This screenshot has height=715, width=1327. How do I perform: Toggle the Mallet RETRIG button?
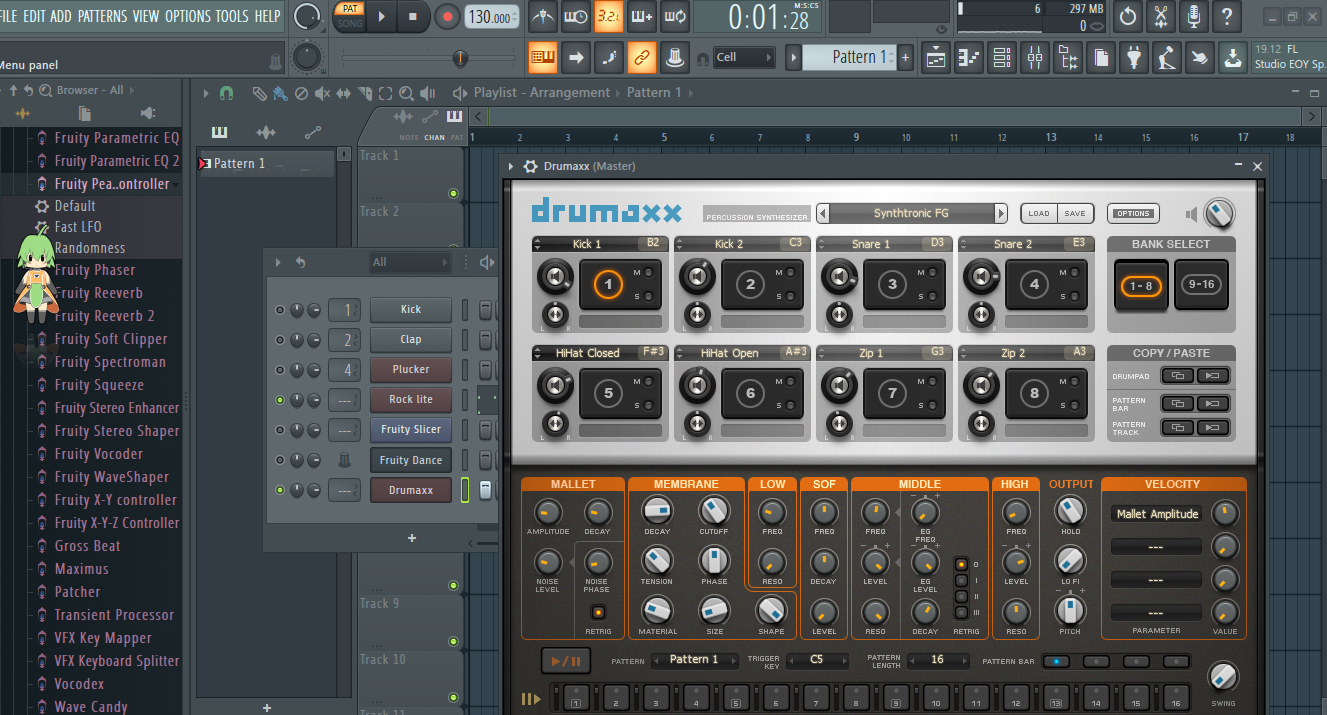pyautogui.click(x=598, y=611)
